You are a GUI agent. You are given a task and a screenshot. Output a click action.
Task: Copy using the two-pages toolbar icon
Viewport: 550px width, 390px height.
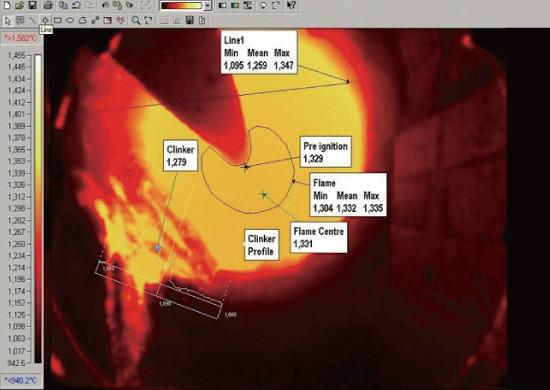point(63,5)
